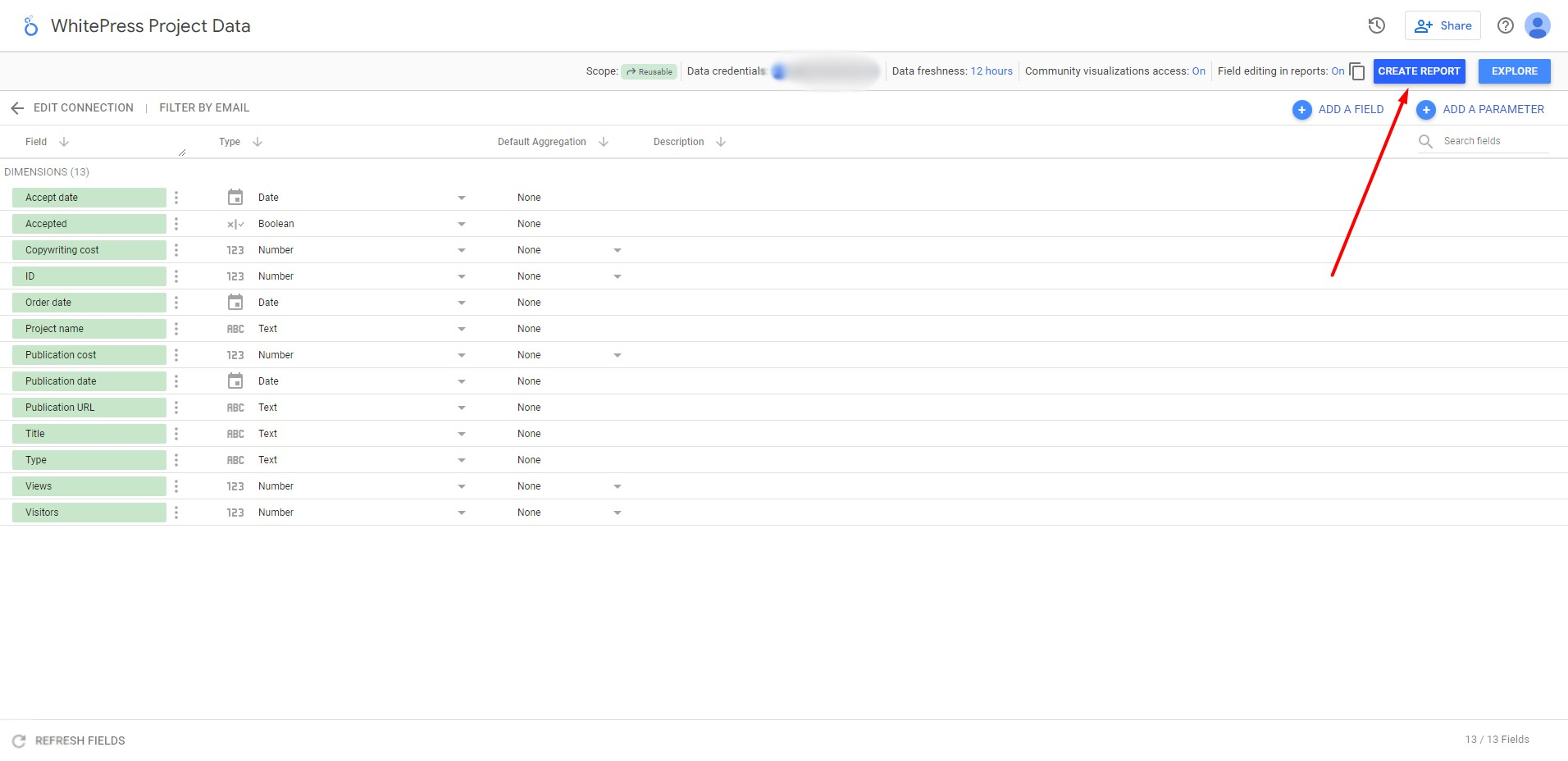
Task: Open the three-dot menu for ID field
Action: pyautogui.click(x=176, y=276)
